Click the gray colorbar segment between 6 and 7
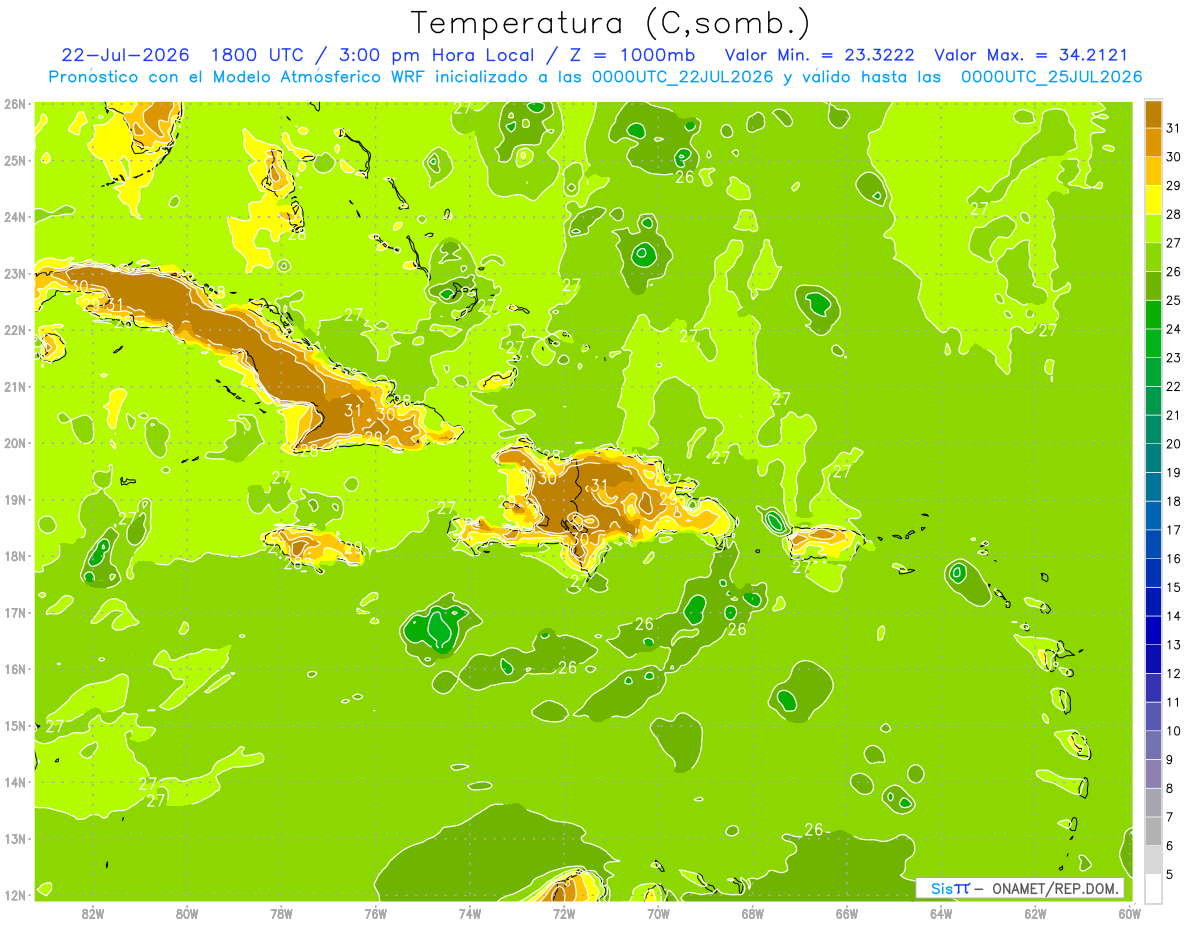The image size is (1200, 927). point(1154,831)
